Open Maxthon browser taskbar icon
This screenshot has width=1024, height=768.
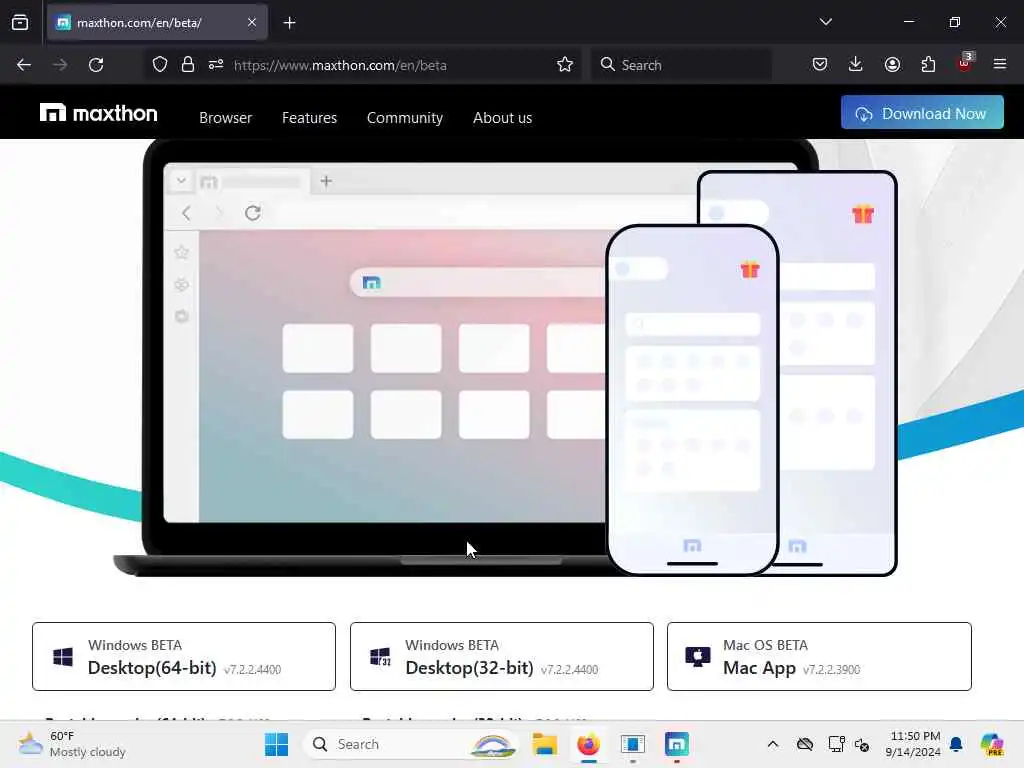click(677, 744)
